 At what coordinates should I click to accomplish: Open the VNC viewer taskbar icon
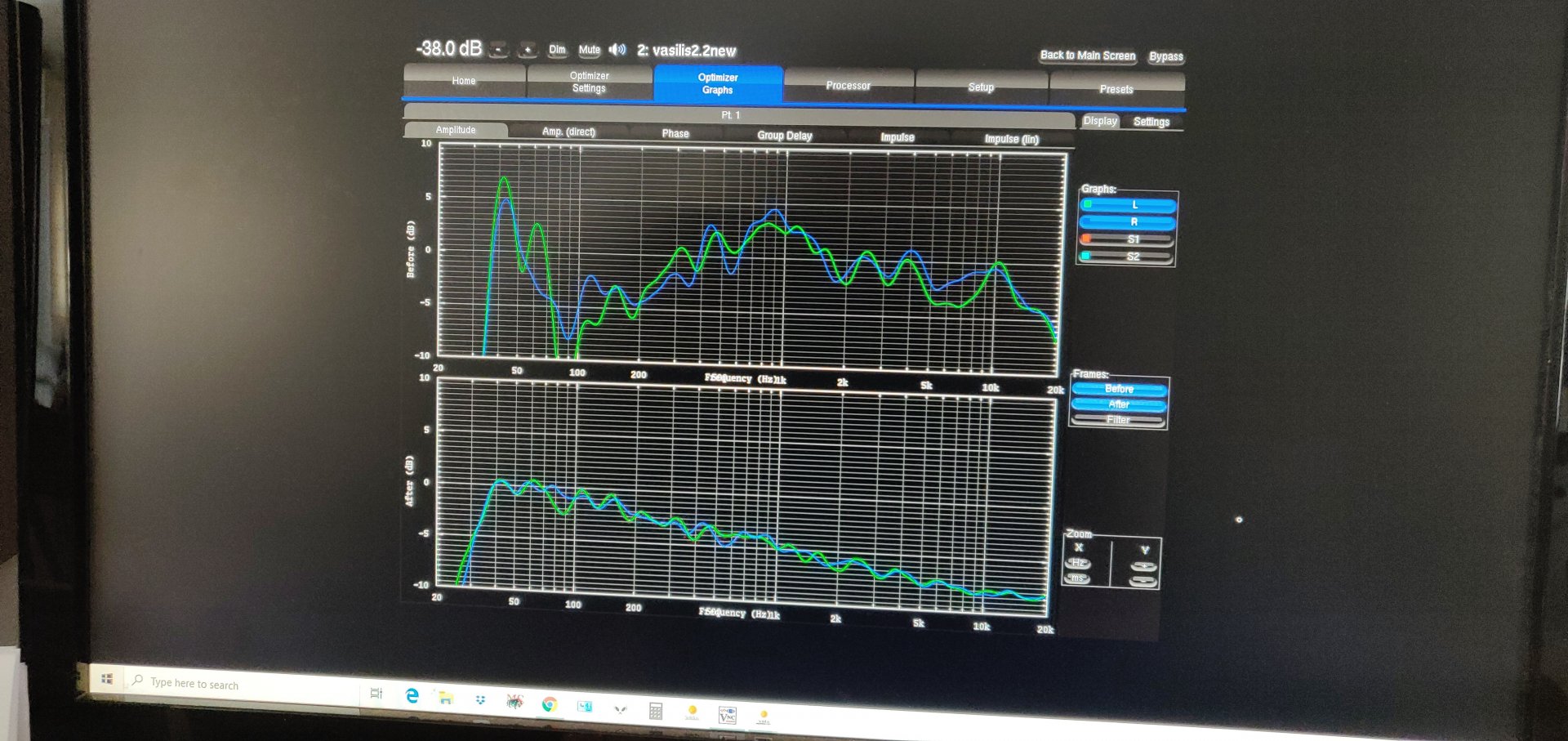click(727, 715)
